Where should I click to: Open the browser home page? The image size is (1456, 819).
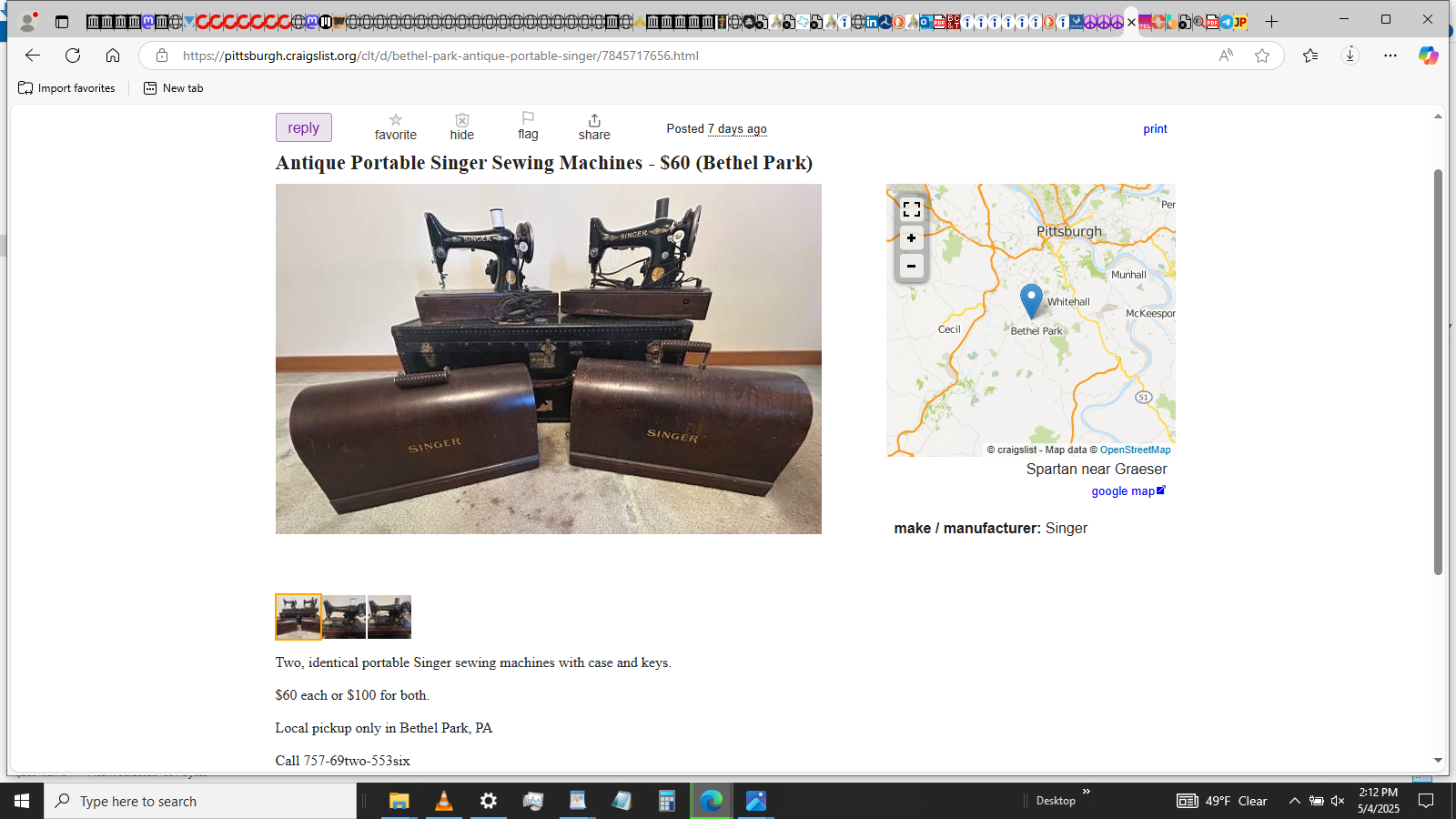point(113,56)
